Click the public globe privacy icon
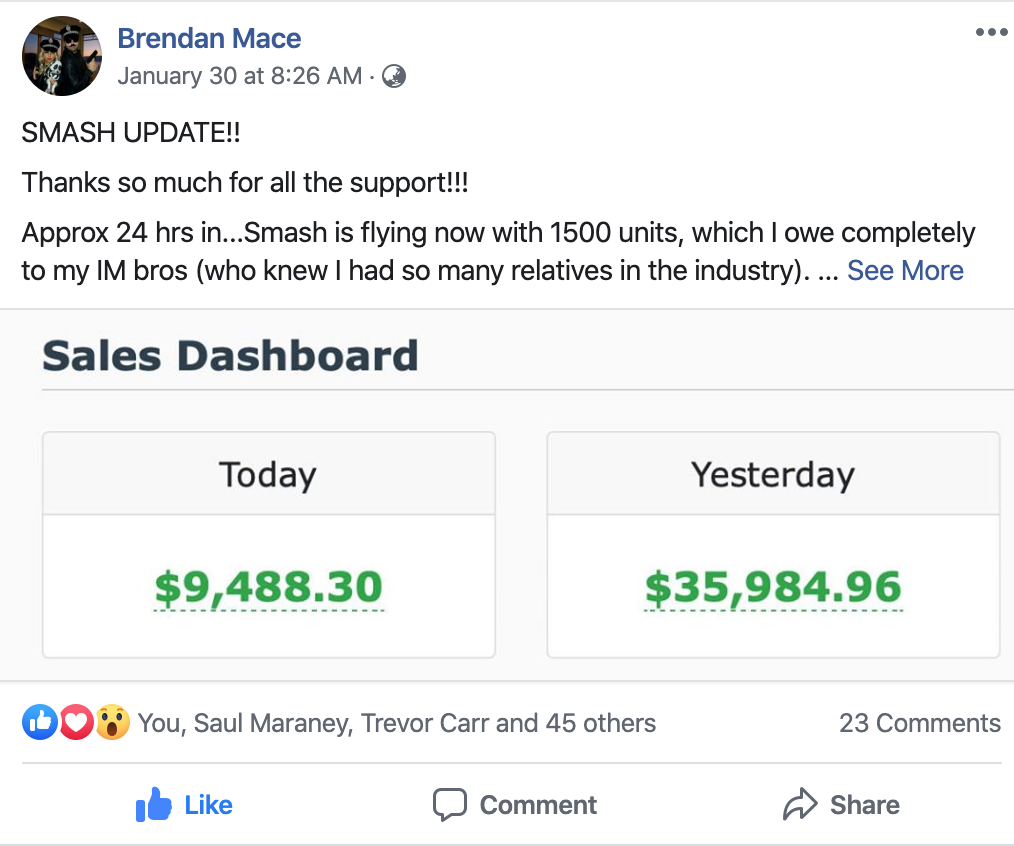 pos(394,76)
